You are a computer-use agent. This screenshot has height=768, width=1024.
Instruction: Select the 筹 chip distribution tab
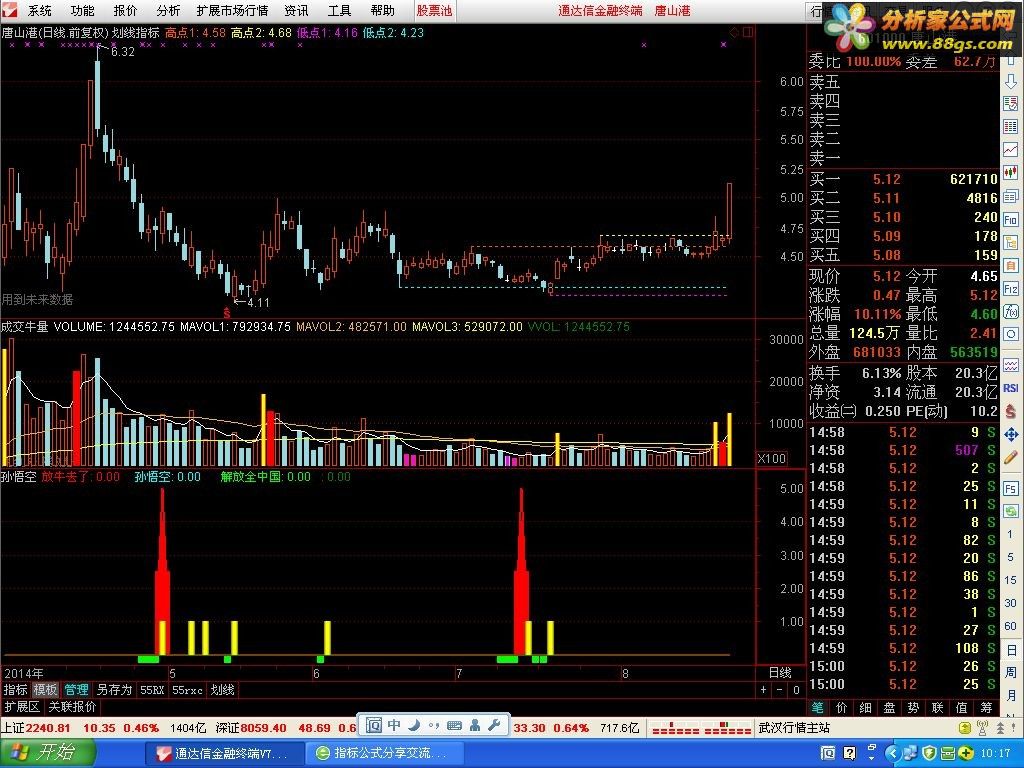coord(986,707)
